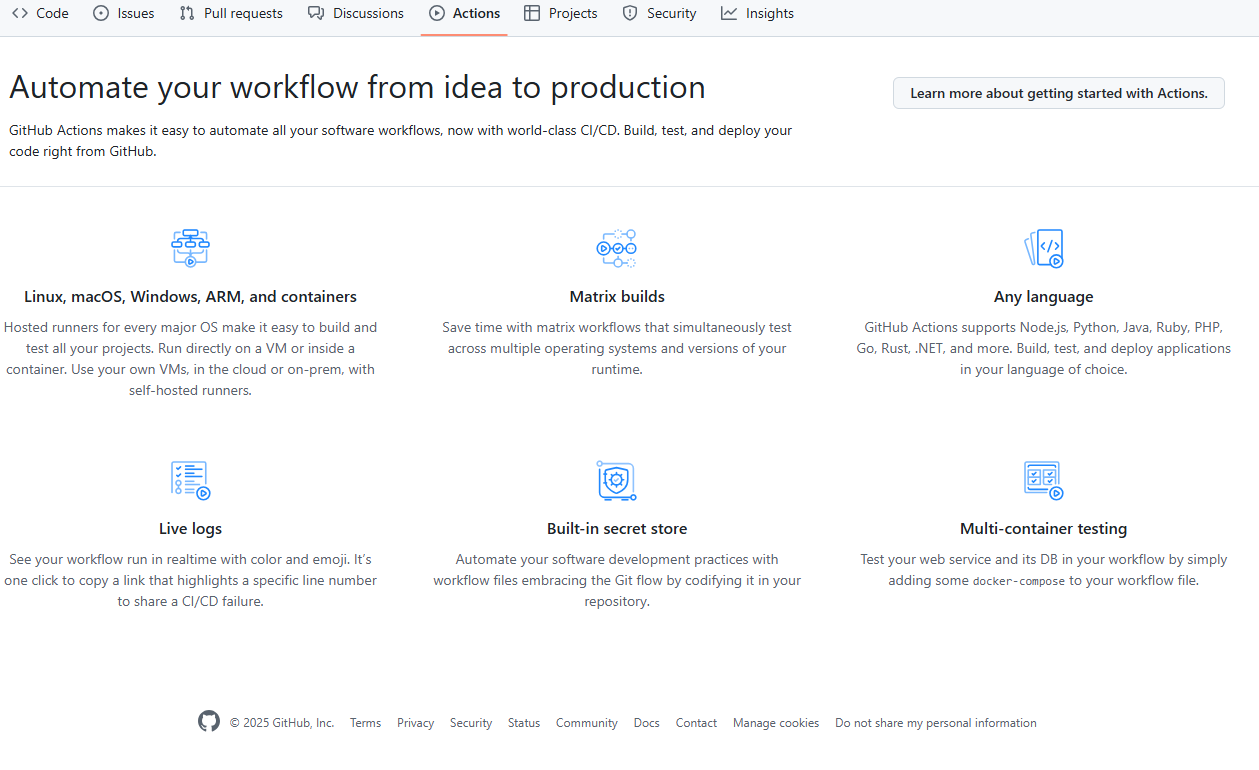Click the GitHub logo in the footer
Image resolution: width=1259 pixels, height=770 pixels.
pyautogui.click(x=208, y=721)
